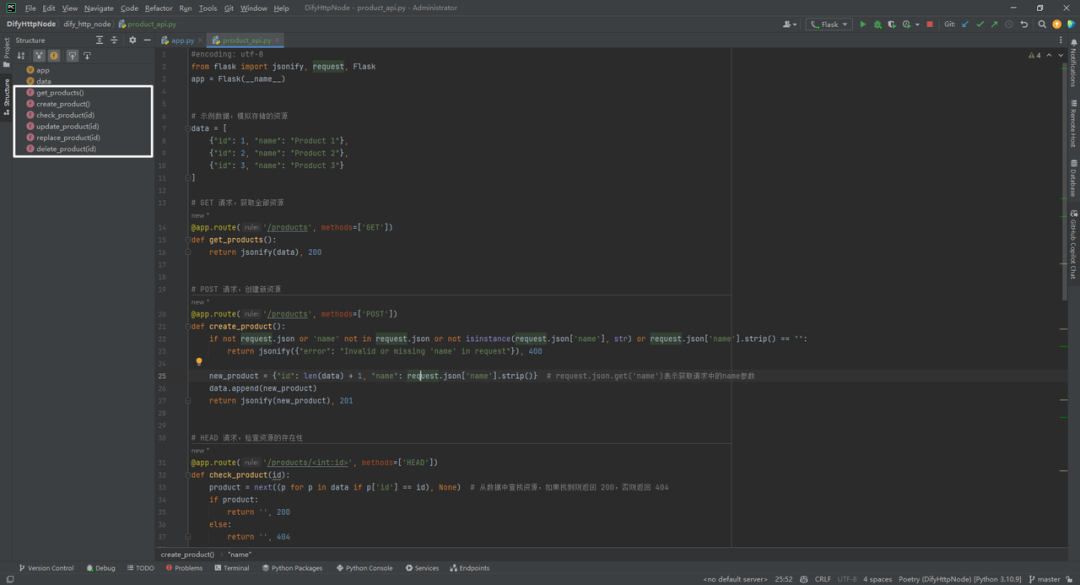Rollback changes with undo arrow icon
The image size is (1080, 585).
coord(1024,24)
